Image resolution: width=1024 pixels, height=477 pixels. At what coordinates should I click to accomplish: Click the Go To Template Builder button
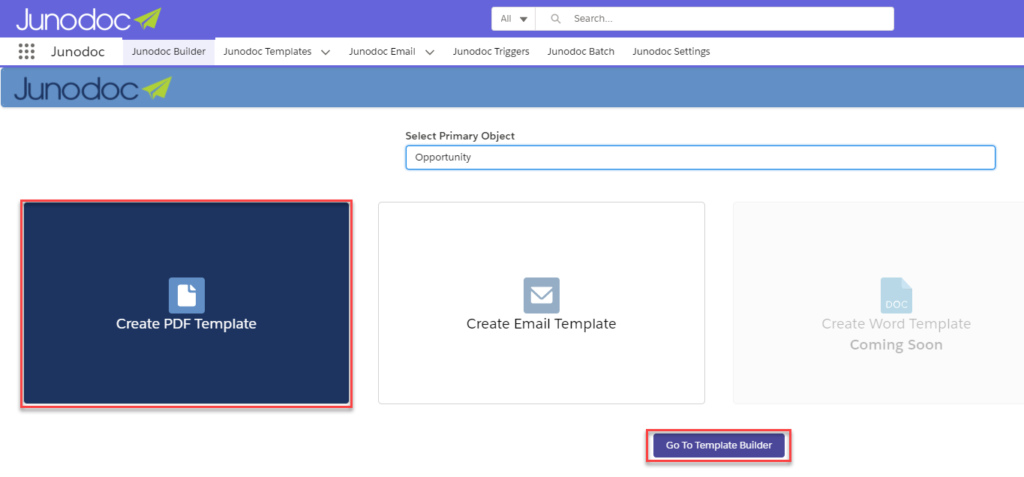pyautogui.click(x=719, y=446)
